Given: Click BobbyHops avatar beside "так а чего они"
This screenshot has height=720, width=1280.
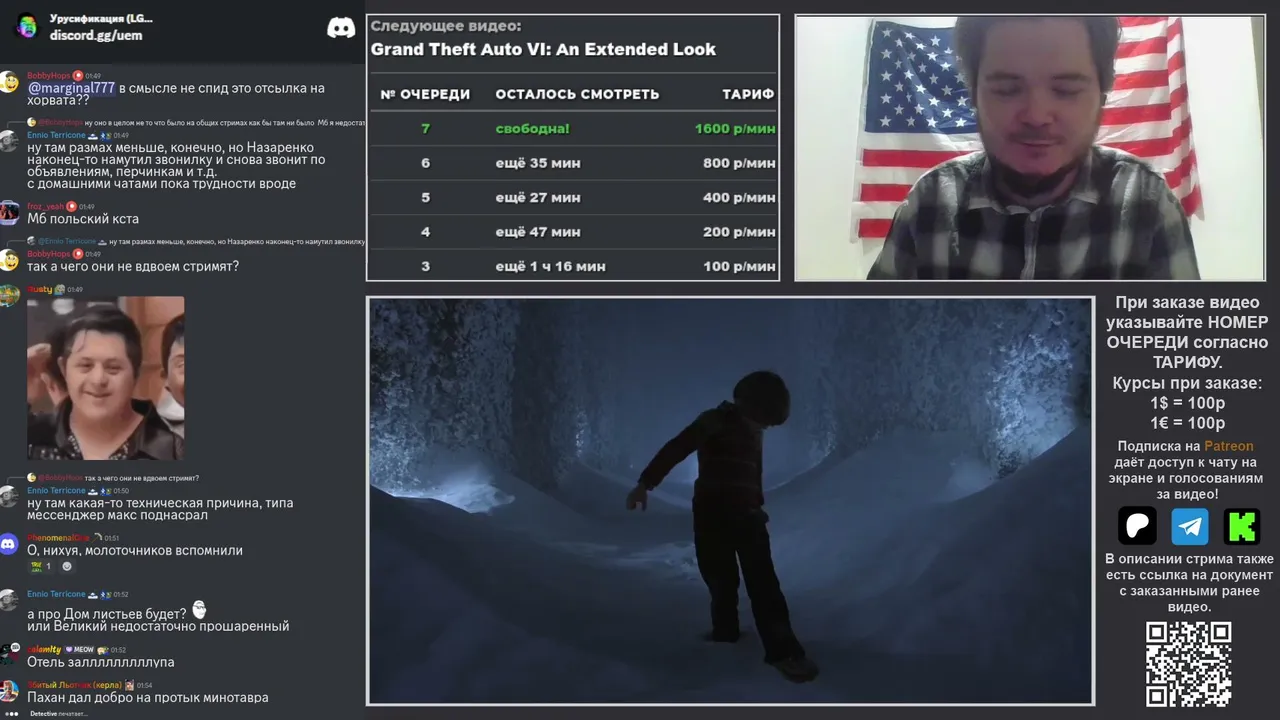Looking at the screenshot, I should coord(9,260).
